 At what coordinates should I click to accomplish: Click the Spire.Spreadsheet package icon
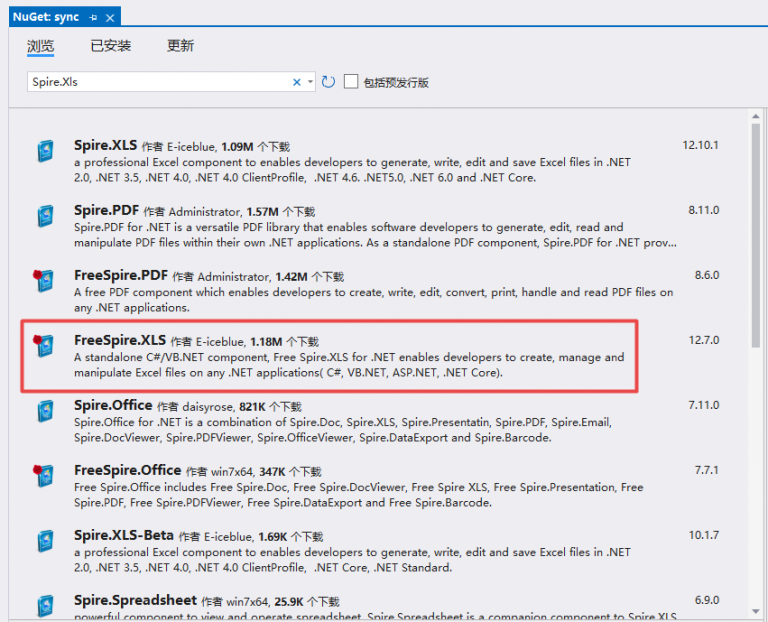click(x=45, y=606)
